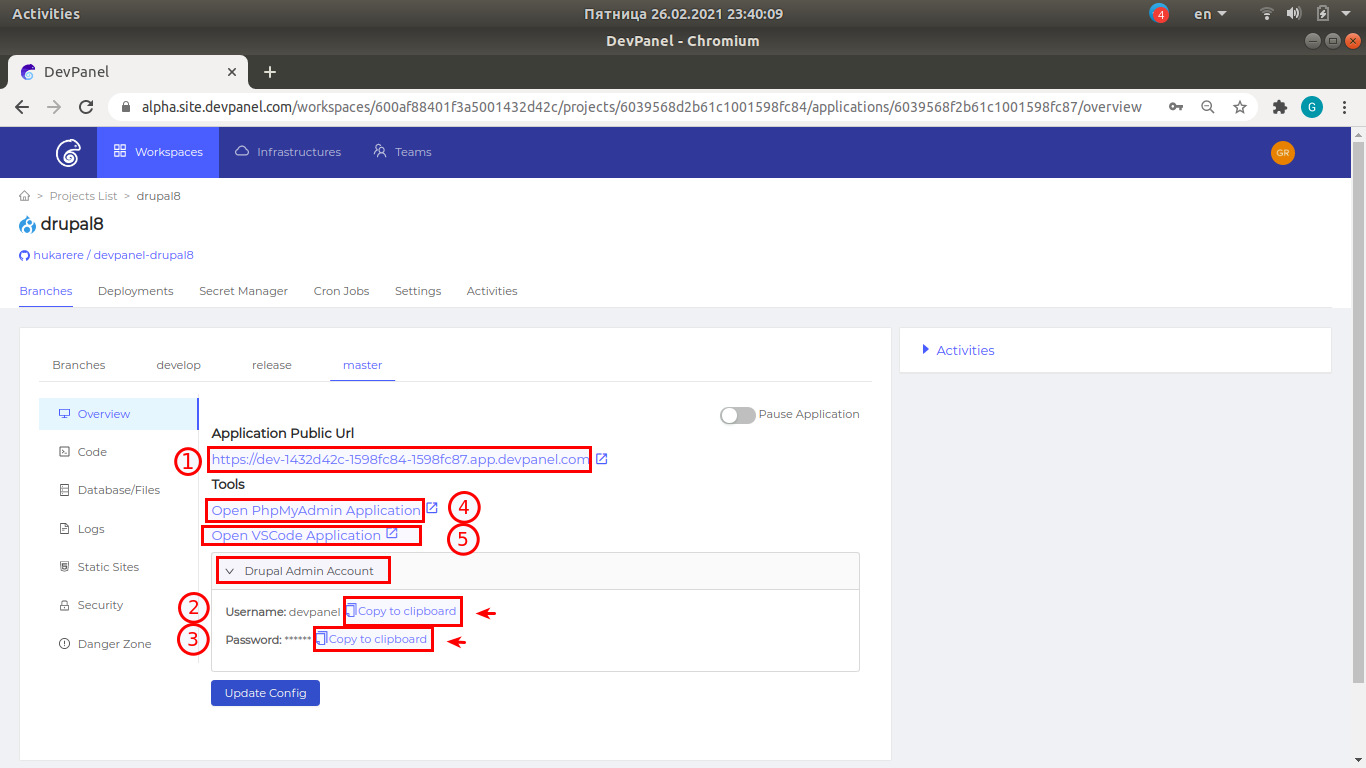Click the browser address bar URL
The height and width of the screenshot is (768, 1366).
point(640,107)
